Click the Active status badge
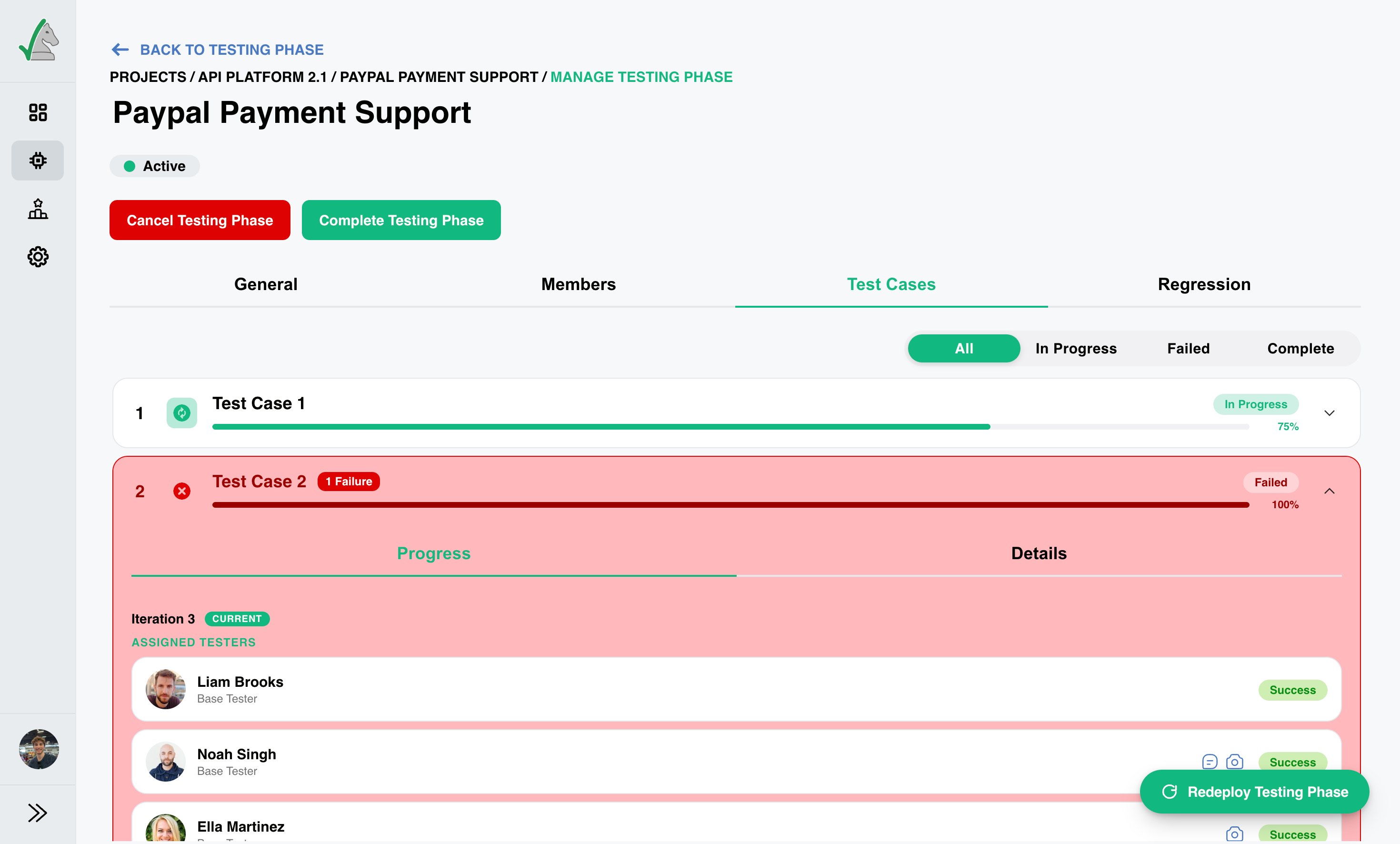This screenshot has width=1400, height=844. click(x=155, y=166)
